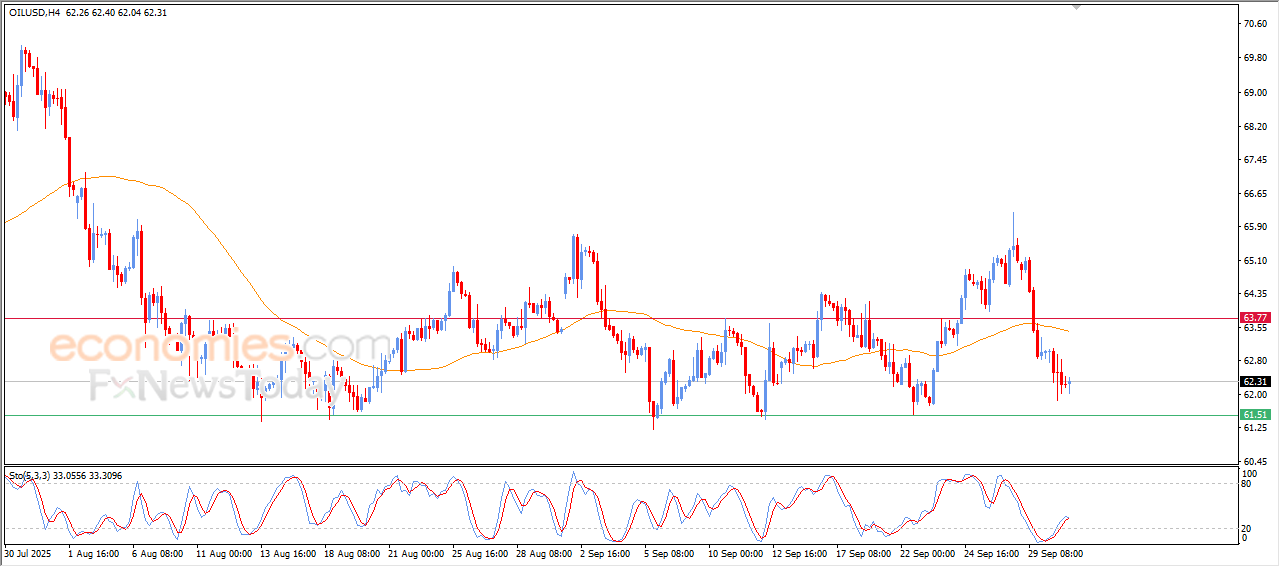The height and width of the screenshot is (567, 1280).
Task: Select the grey current price horizontal line
Action: coord(800,381)
